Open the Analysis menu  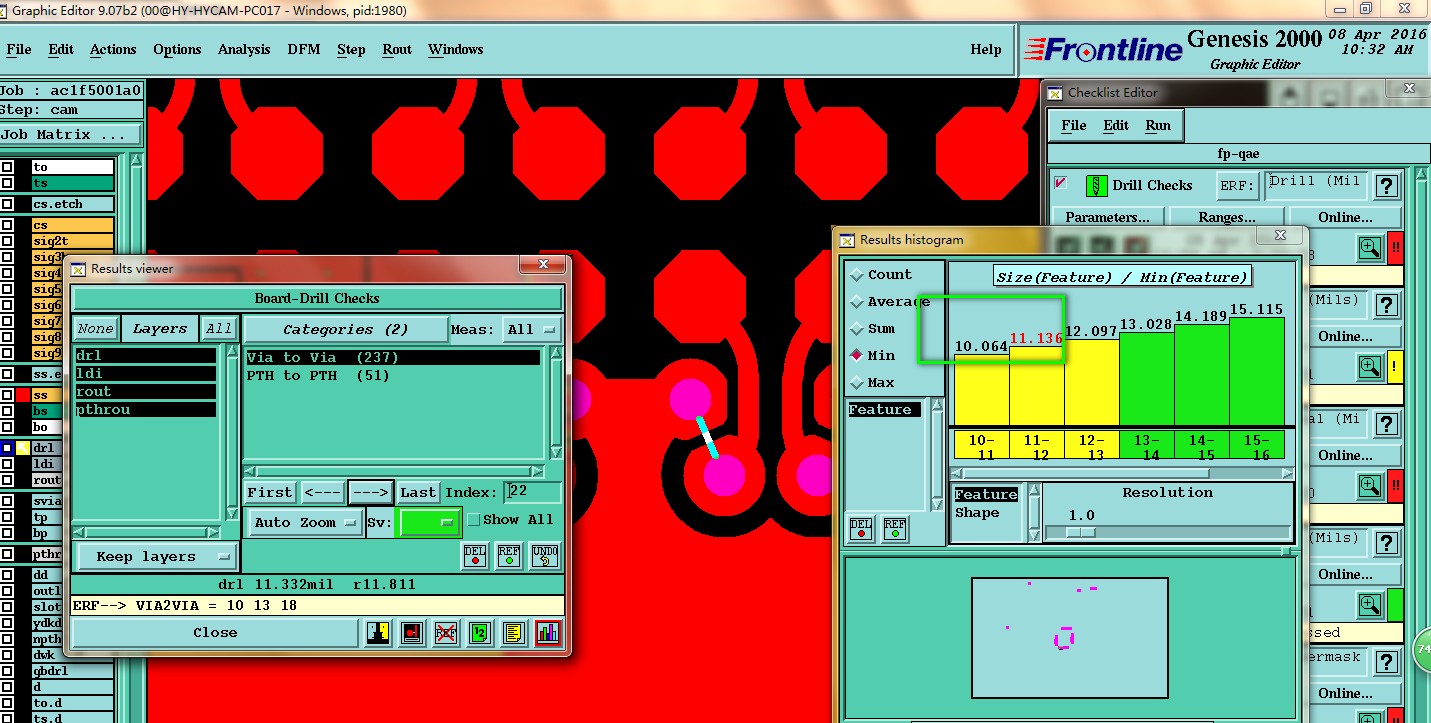point(244,49)
